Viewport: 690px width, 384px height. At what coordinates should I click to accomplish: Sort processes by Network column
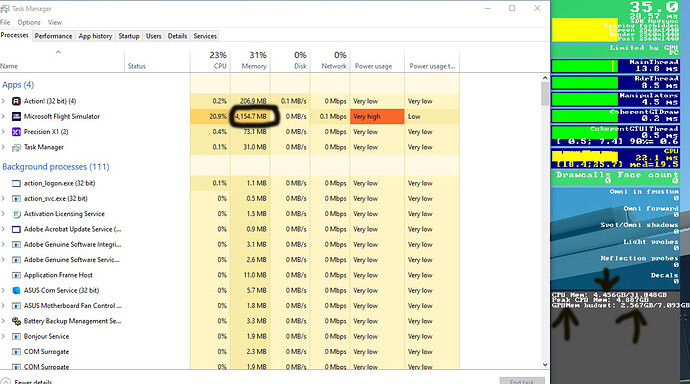click(330, 61)
